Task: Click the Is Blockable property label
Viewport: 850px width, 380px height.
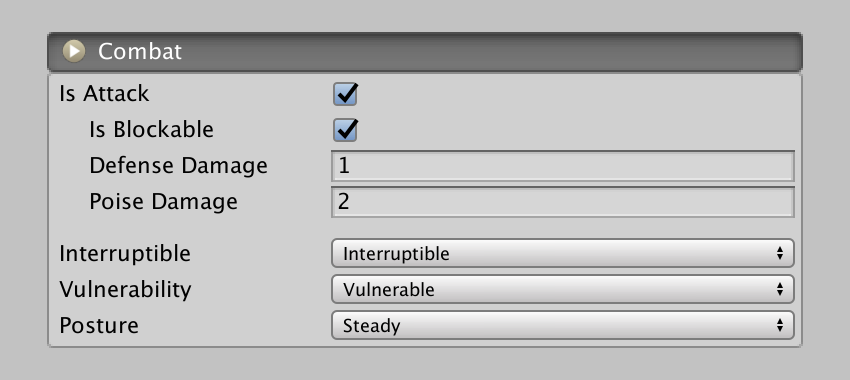Action: point(151,130)
